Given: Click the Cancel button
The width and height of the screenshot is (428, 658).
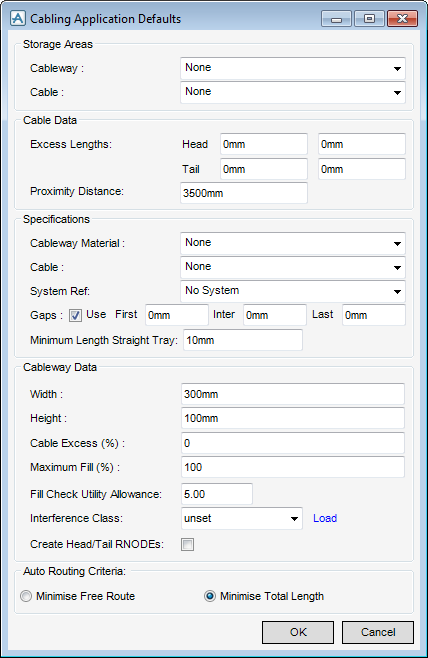Looking at the screenshot, I should [378, 632].
